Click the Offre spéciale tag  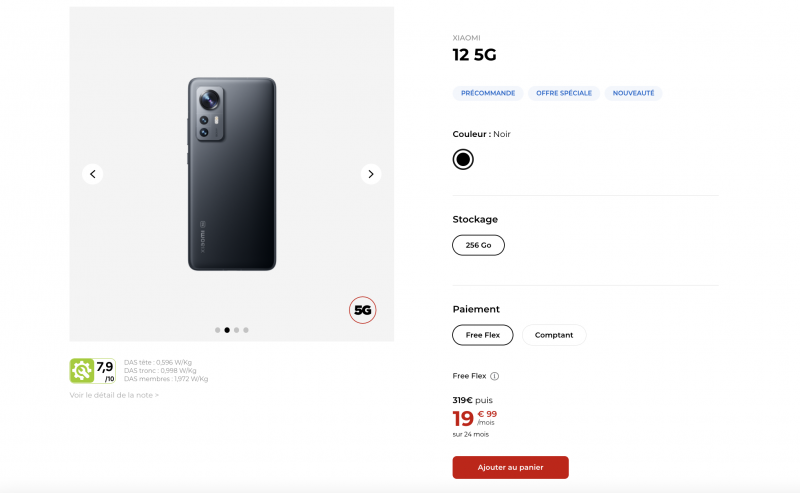pos(564,93)
